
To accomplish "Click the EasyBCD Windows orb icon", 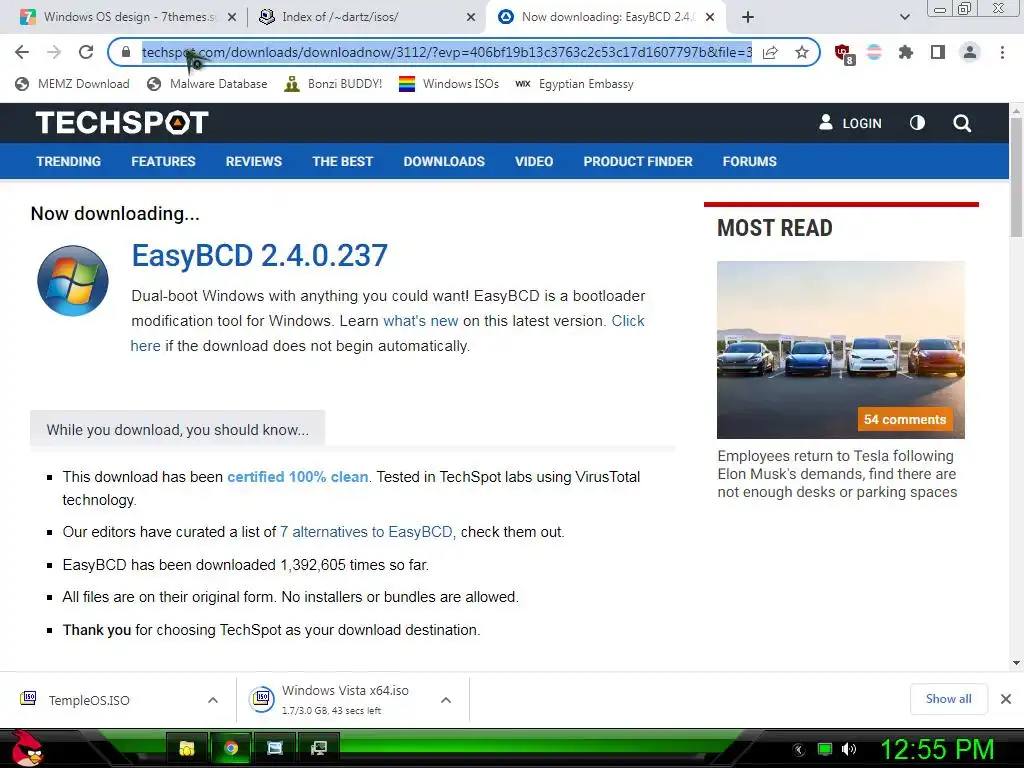I will pos(72,281).
